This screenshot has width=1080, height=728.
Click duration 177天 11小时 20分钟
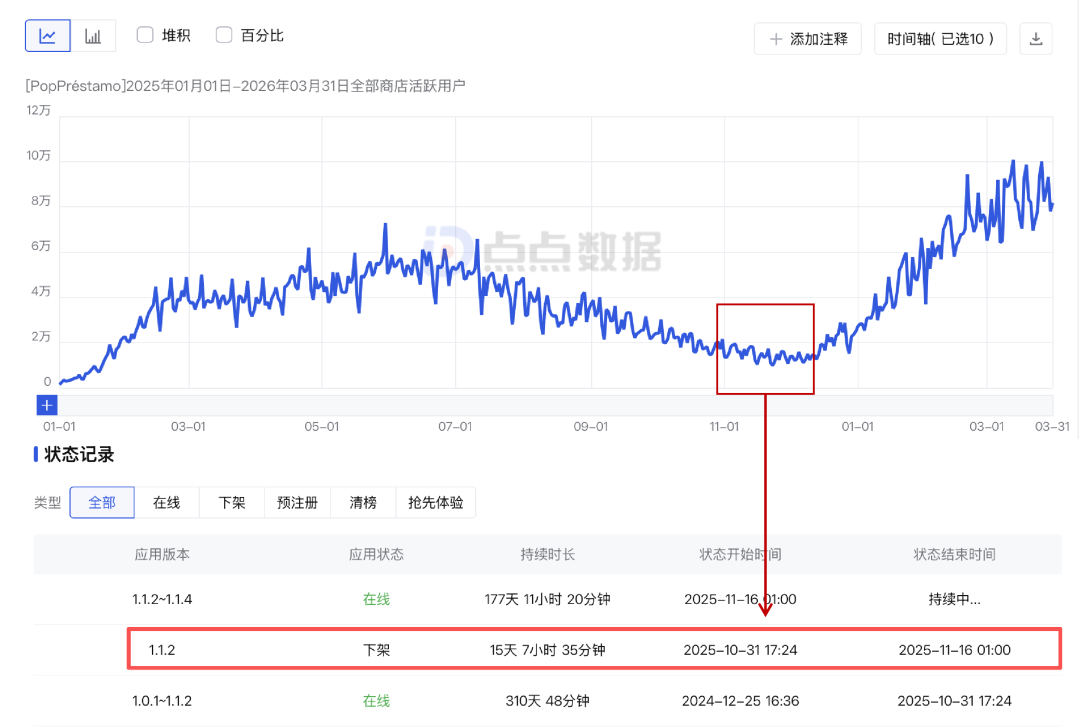[548, 599]
